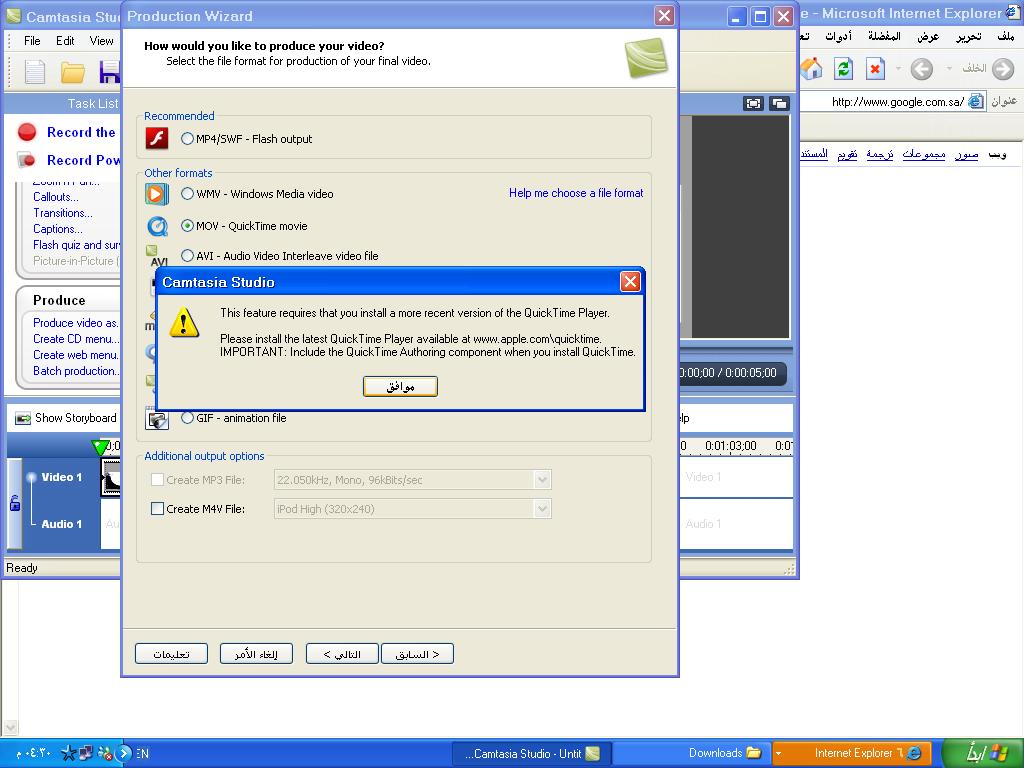Switch to Downloads in the taskbar

692,753
